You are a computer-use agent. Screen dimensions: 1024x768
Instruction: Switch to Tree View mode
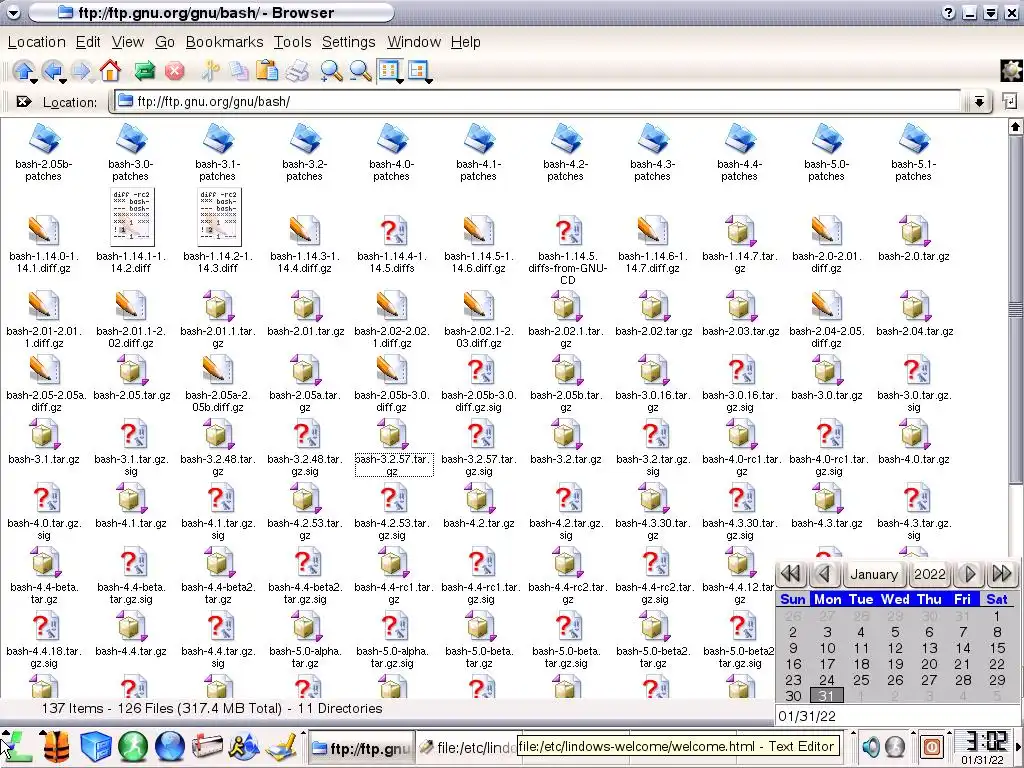pyautogui.click(x=417, y=70)
